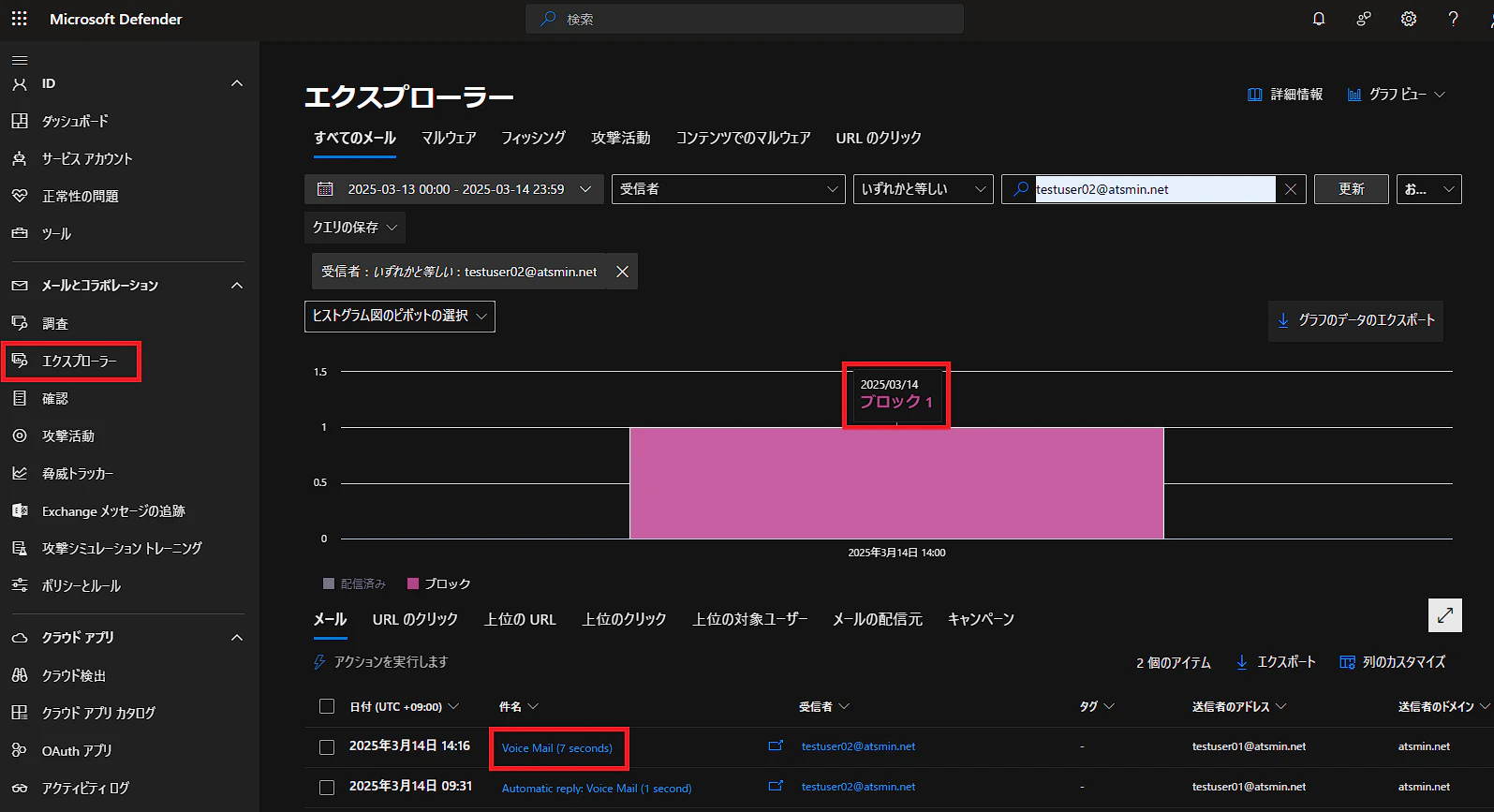Image resolution: width=1494 pixels, height=812 pixels.
Task: Switch to the フィッシング tab
Action: coord(534,138)
